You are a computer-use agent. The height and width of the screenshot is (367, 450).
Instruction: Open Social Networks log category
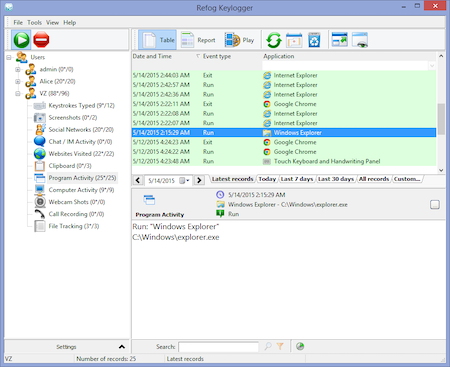coord(81,130)
